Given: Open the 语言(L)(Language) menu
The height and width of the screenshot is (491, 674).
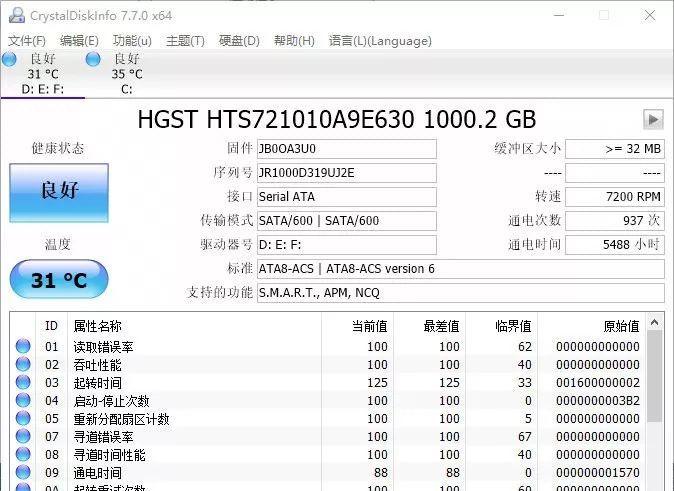Looking at the screenshot, I should pos(380,41).
